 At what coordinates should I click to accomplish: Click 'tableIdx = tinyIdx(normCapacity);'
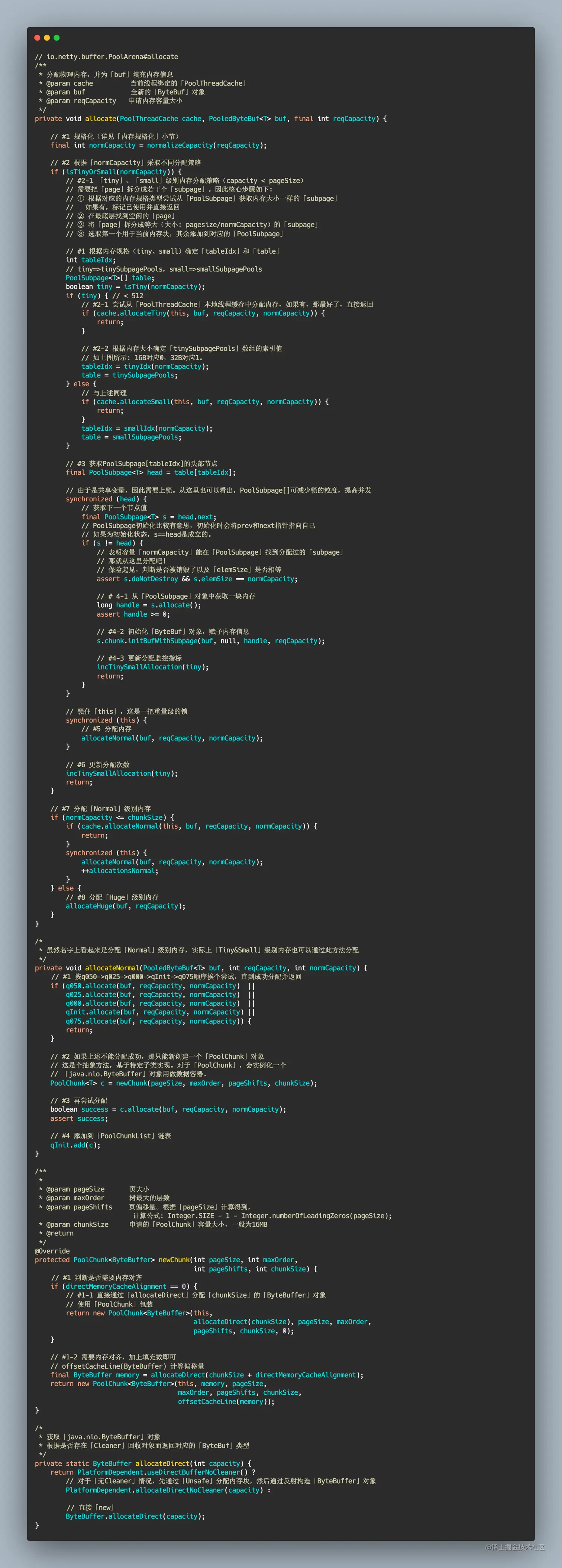click(145, 366)
